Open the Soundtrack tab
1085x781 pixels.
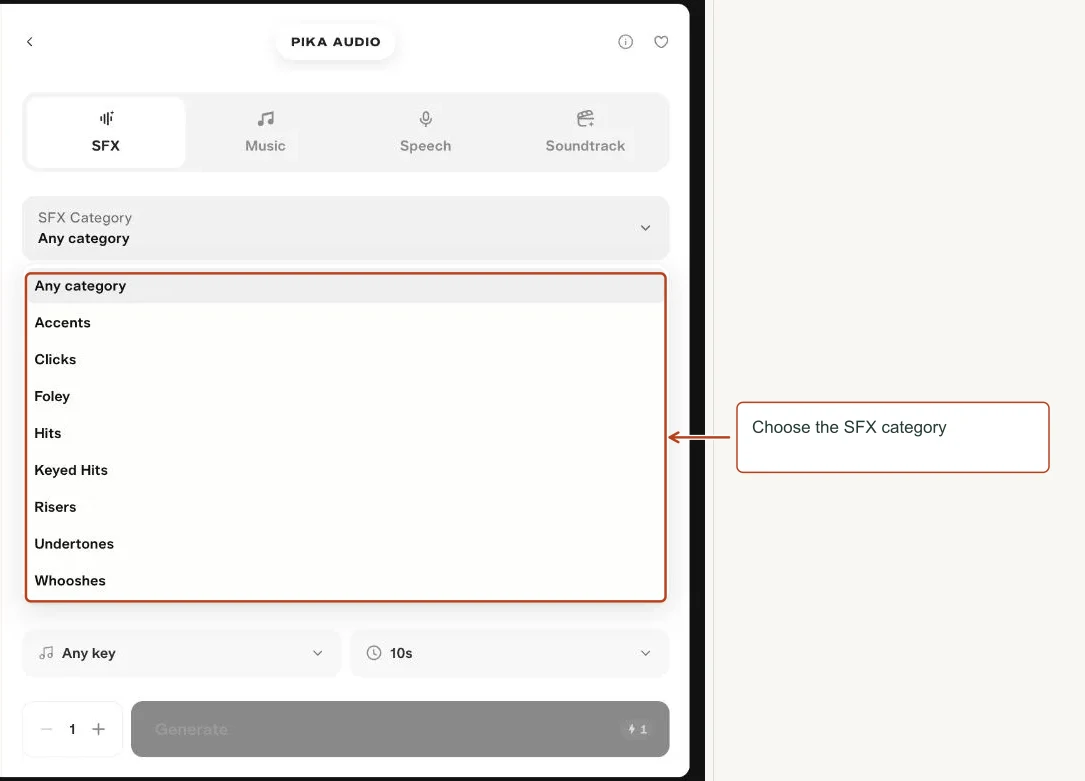pyautogui.click(x=585, y=132)
